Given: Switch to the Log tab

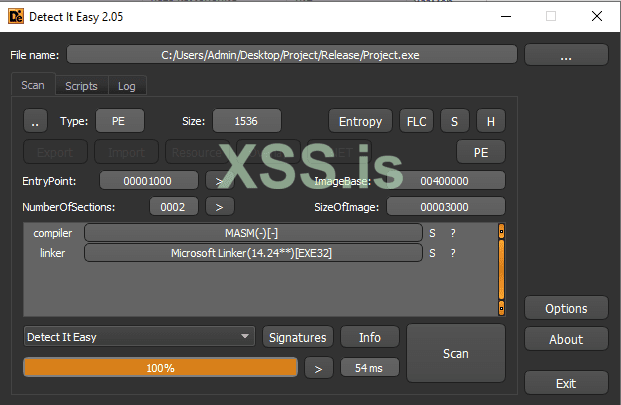Looking at the screenshot, I should 127,86.
